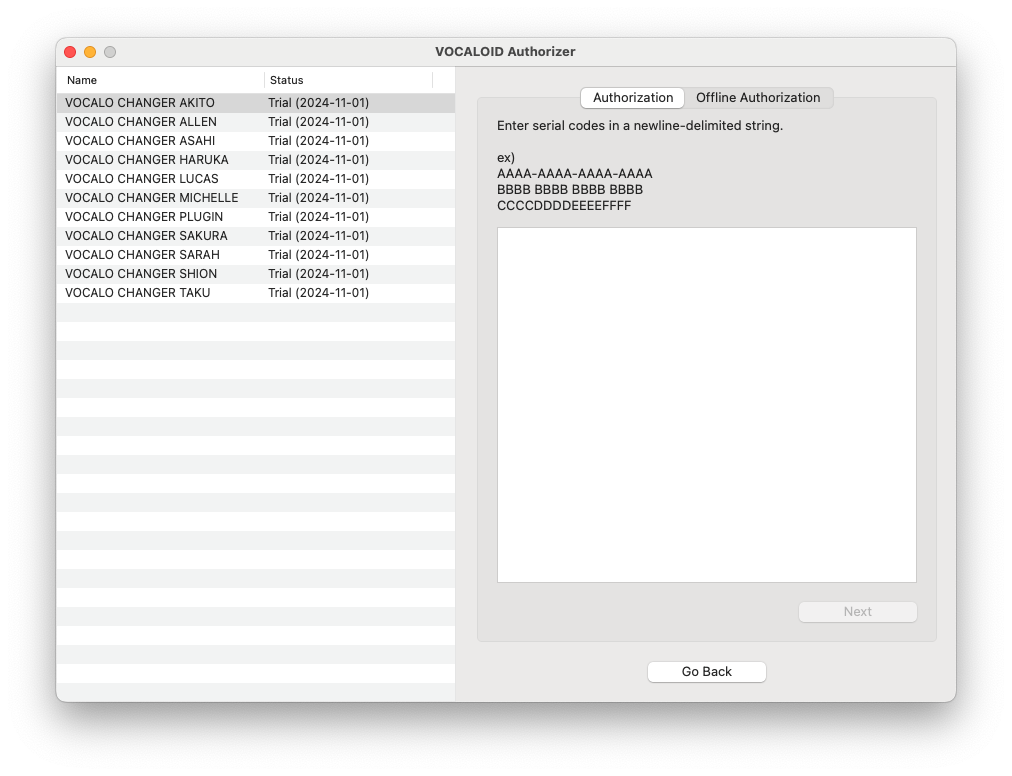Select VOCALO CHANGER HARUKA row
The image size is (1012, 776).
(256, 159)
